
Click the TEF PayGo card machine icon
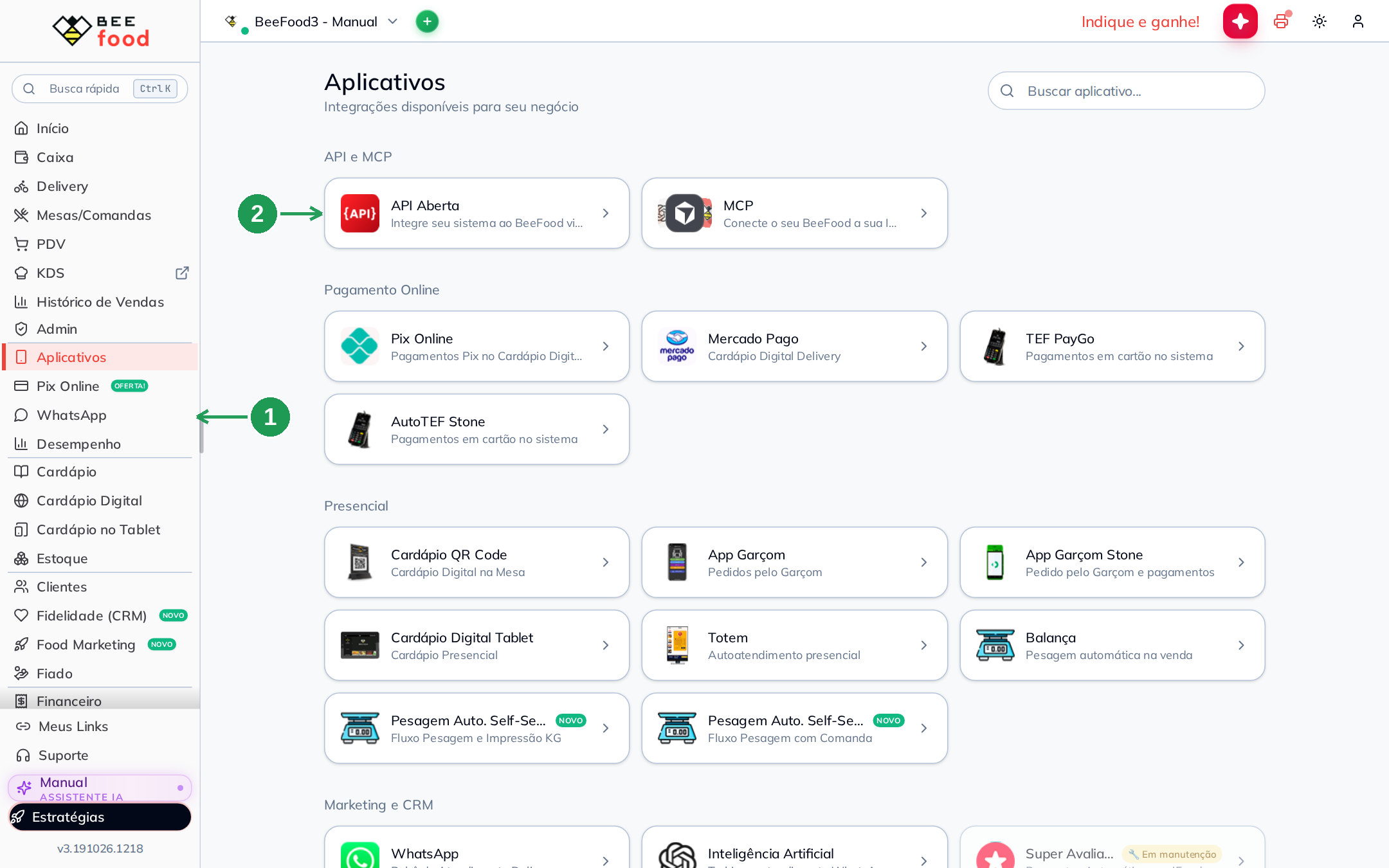(995, 346)
